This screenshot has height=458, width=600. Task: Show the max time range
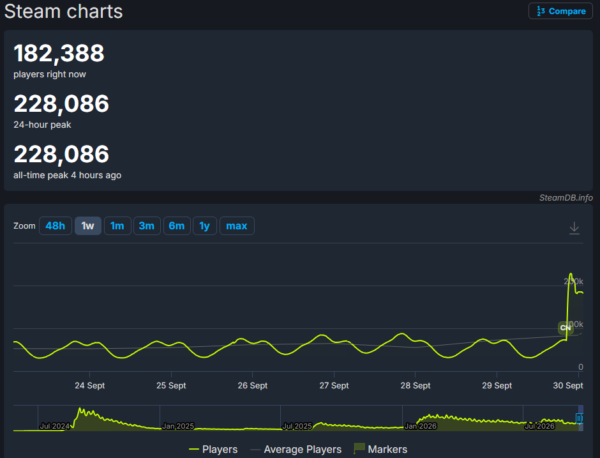tap(236, 226)
